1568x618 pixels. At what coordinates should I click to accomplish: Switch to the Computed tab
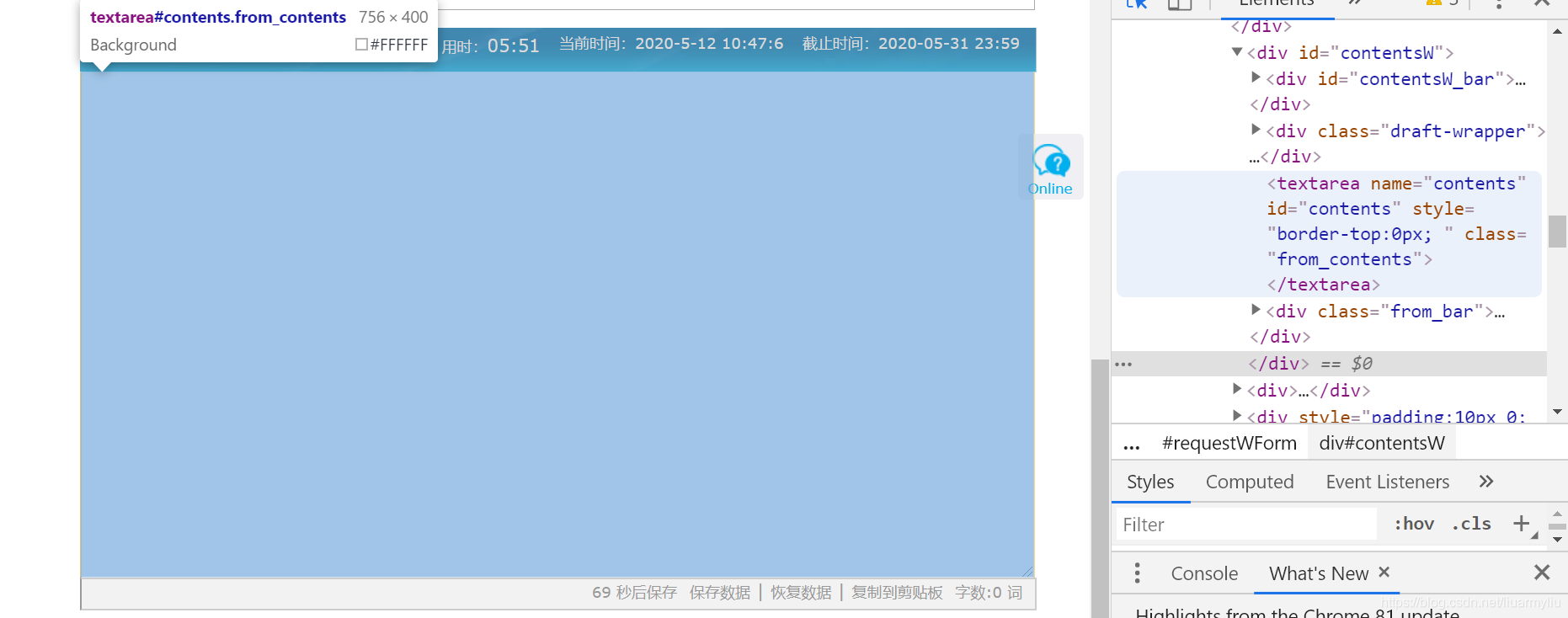coord(1250,482)
